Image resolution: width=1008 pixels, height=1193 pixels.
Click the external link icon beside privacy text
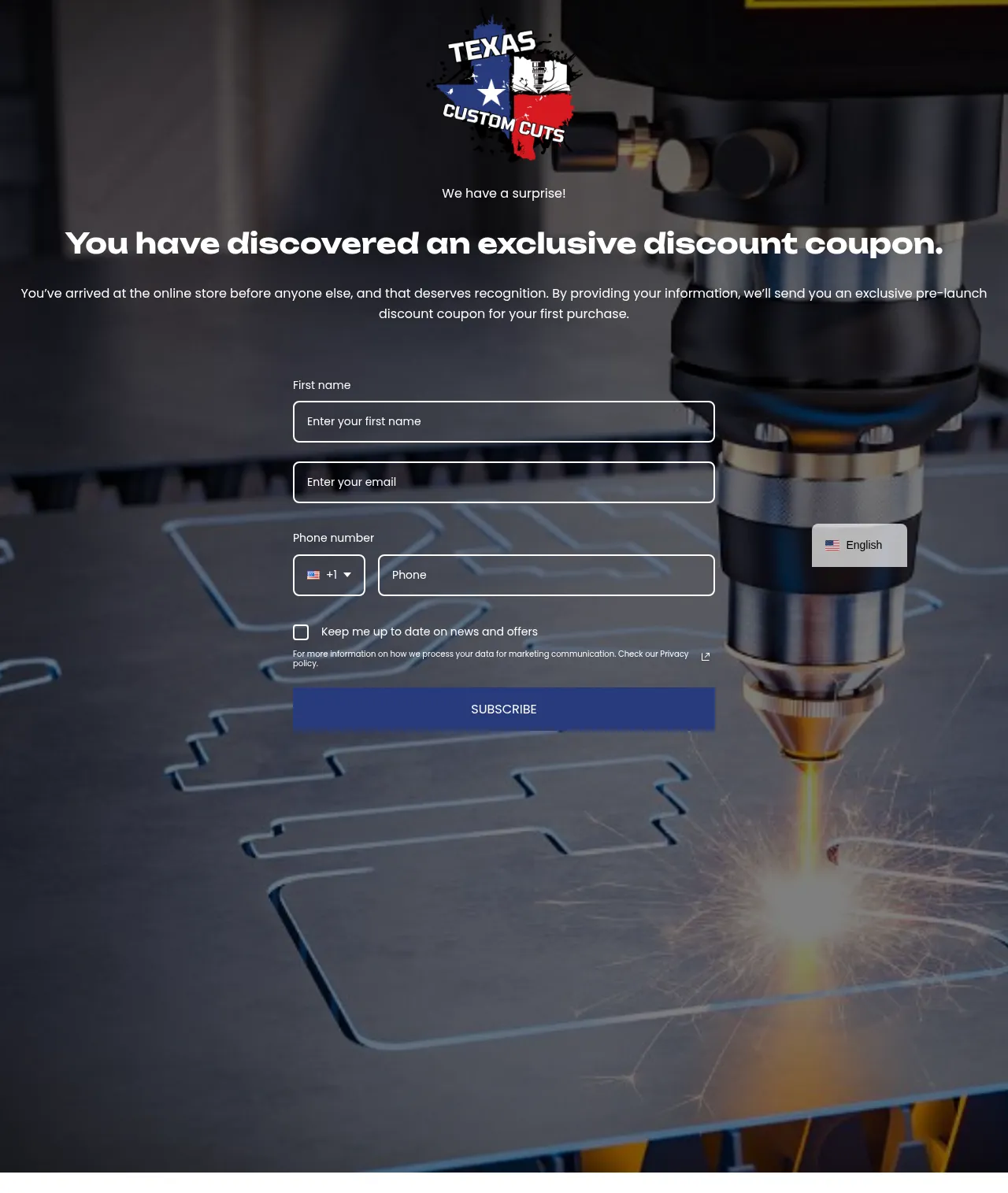706,657
